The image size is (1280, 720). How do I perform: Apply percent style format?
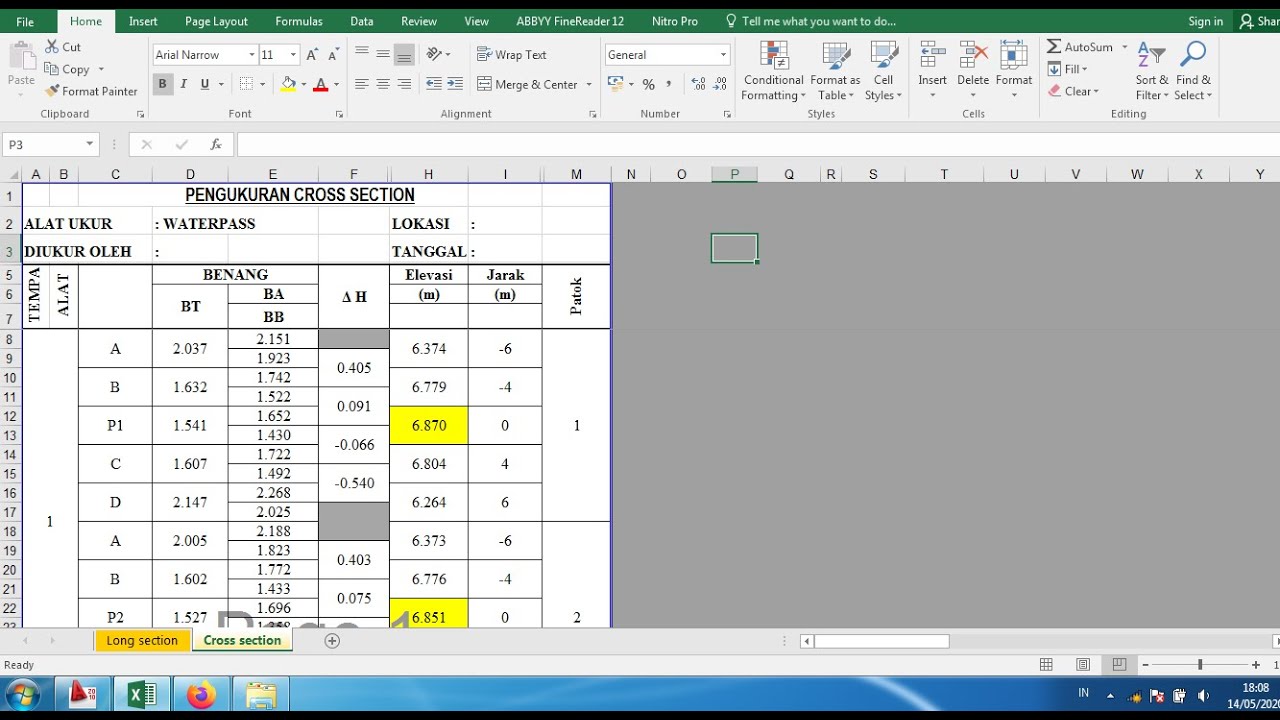pos(649,85)
